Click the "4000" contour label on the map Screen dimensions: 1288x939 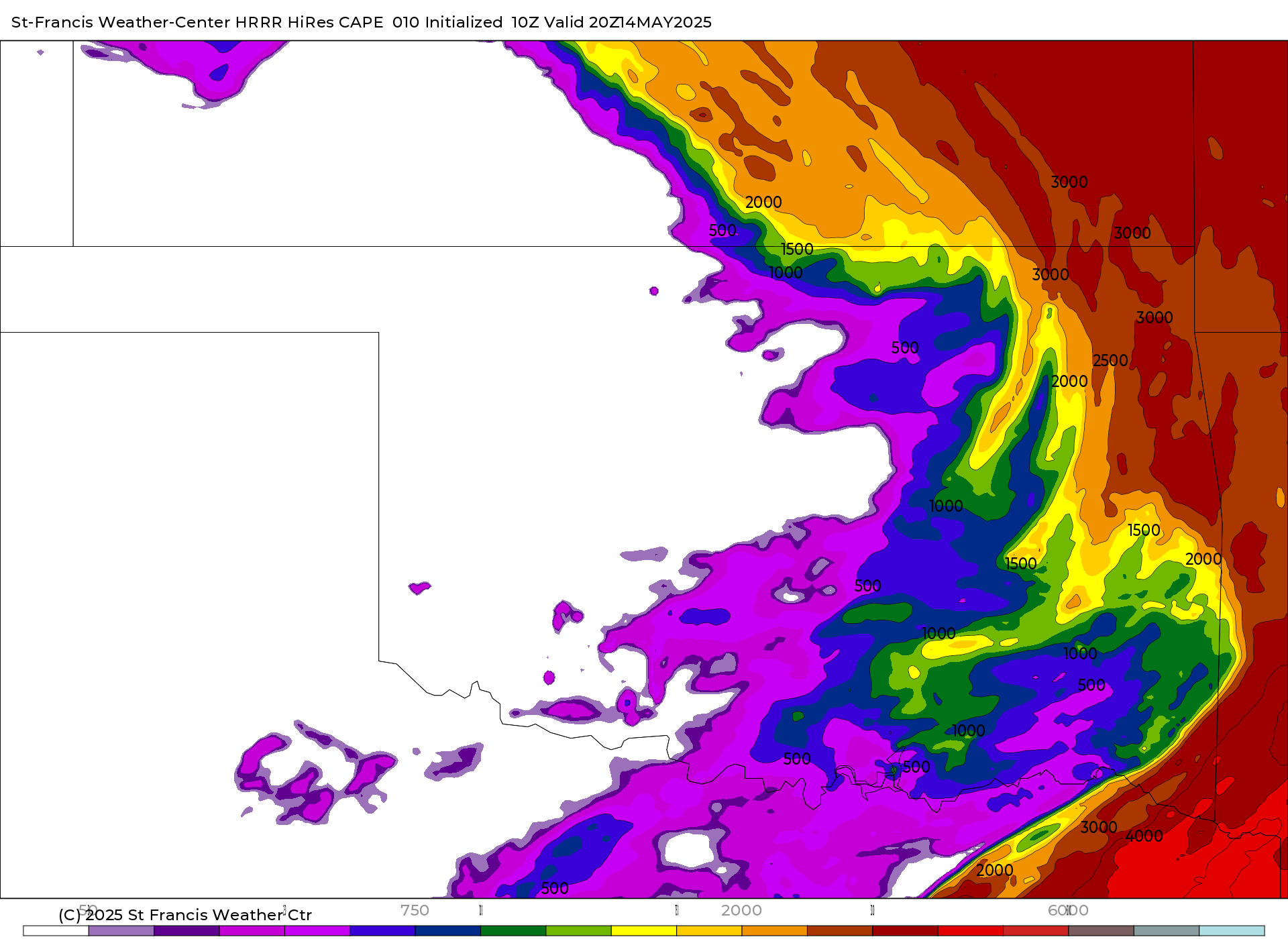click(1144, 836)
